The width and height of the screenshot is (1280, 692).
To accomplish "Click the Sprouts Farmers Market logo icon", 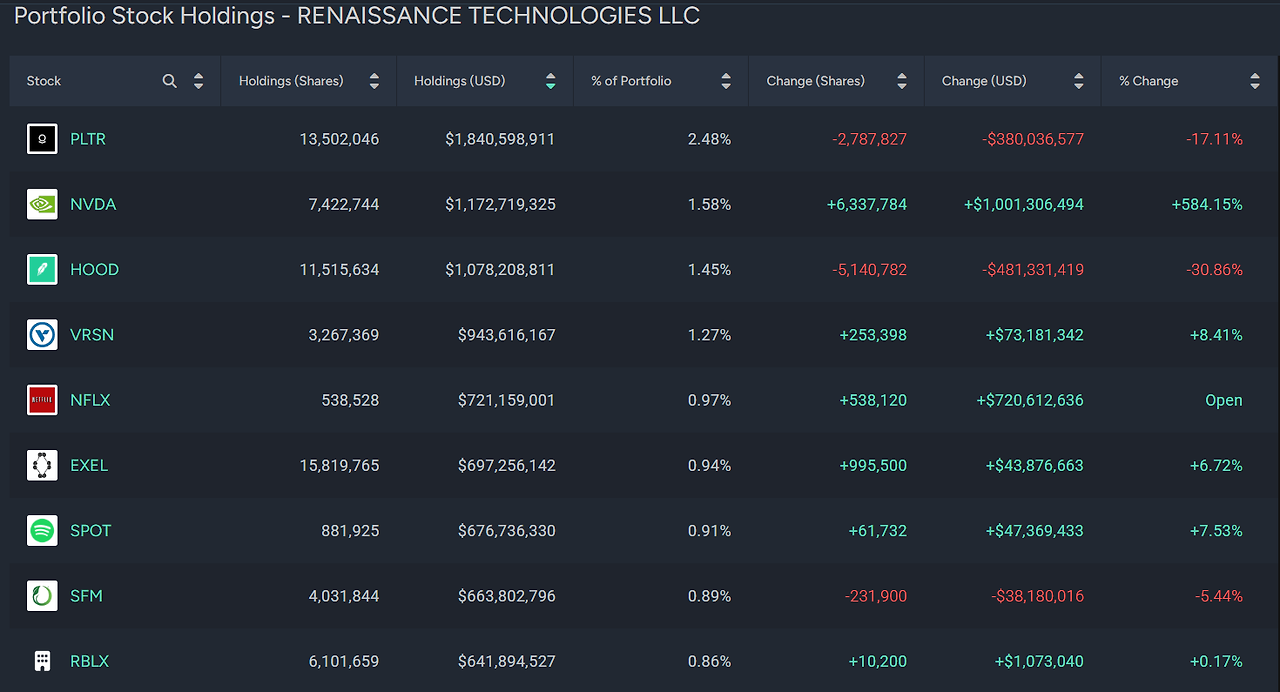I will click(x=41, y=595).
